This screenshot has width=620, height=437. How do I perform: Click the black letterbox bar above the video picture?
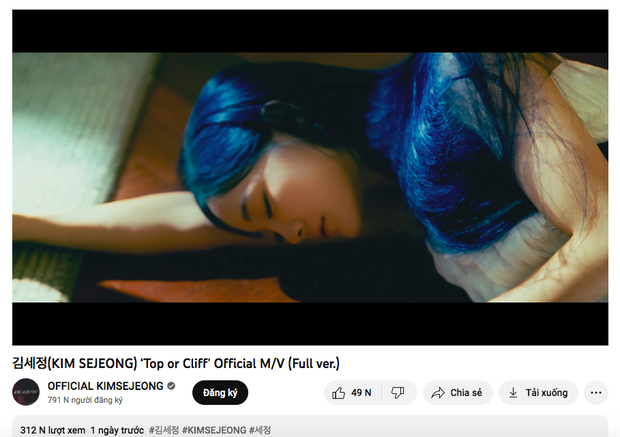tap(310, 31)
